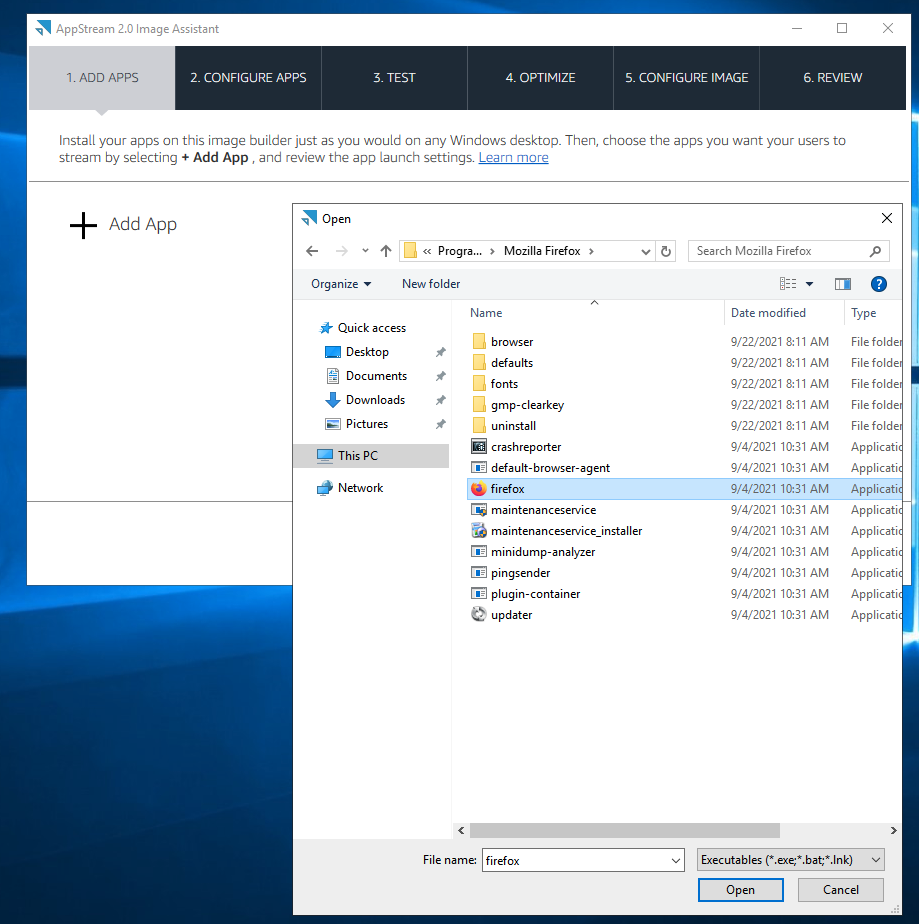Select the gmp-clearkey folder name

tap(527, 405)
